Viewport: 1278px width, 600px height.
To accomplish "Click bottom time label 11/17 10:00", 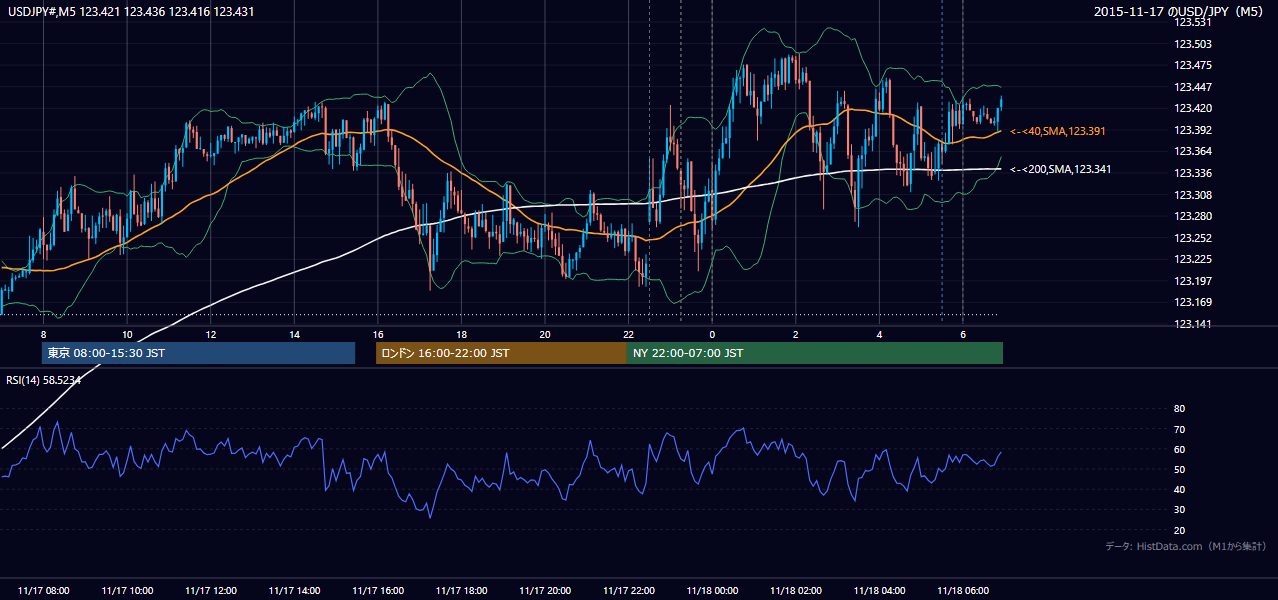I will tap(127, 591).
